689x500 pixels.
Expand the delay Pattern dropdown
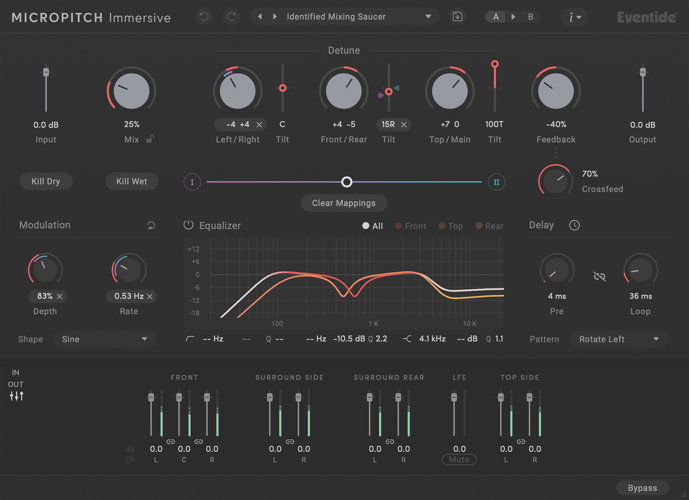point(619,339)
